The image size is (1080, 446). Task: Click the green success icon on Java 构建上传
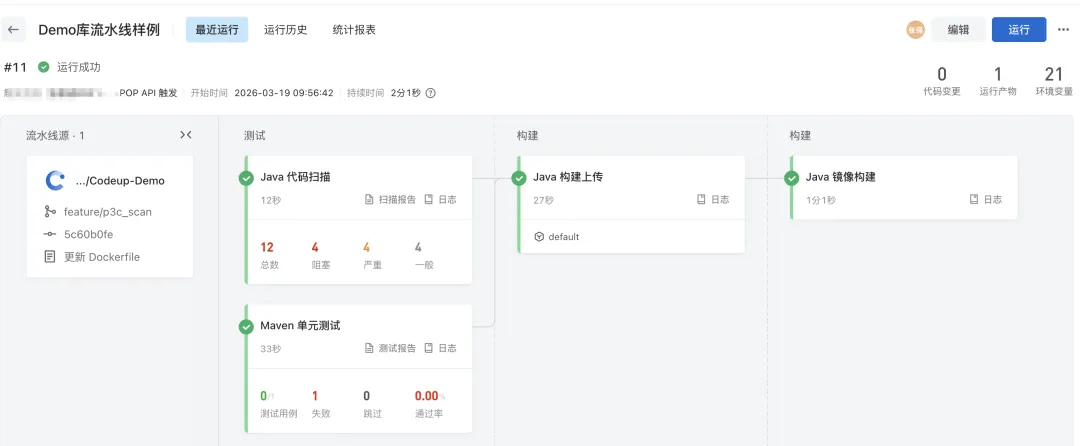point(519,178)
